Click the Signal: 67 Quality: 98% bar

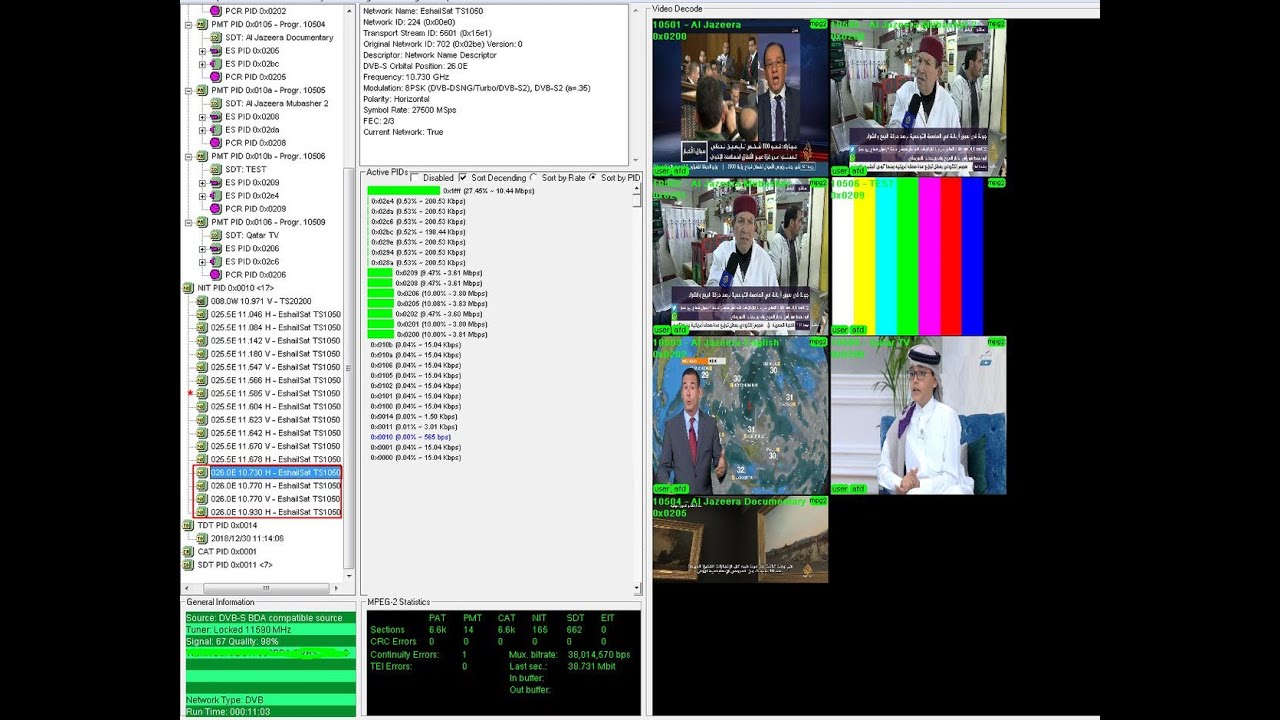270,641
